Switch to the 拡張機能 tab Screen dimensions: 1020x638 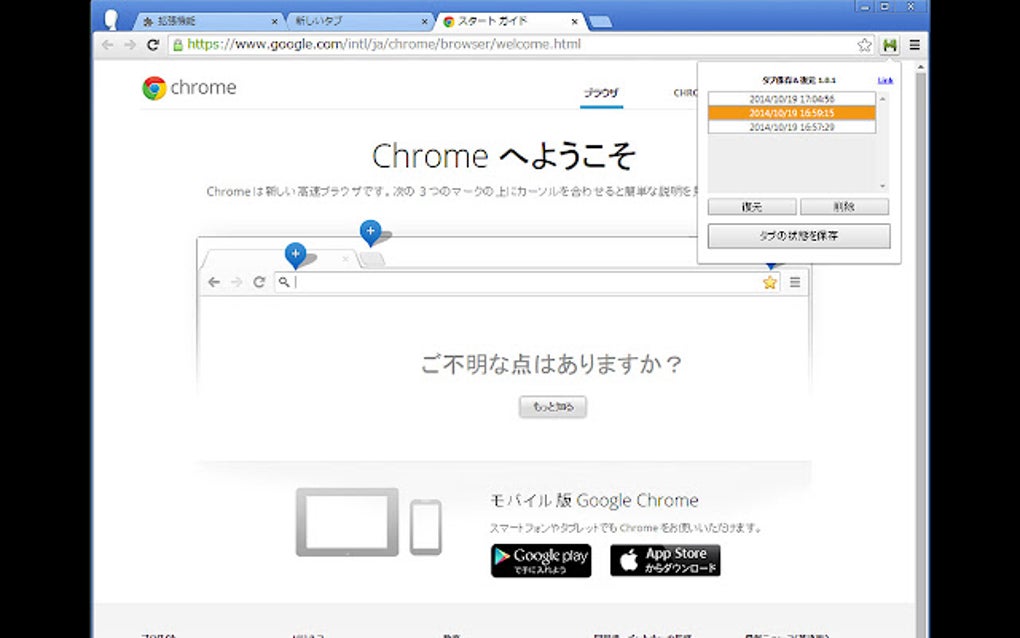208,21
